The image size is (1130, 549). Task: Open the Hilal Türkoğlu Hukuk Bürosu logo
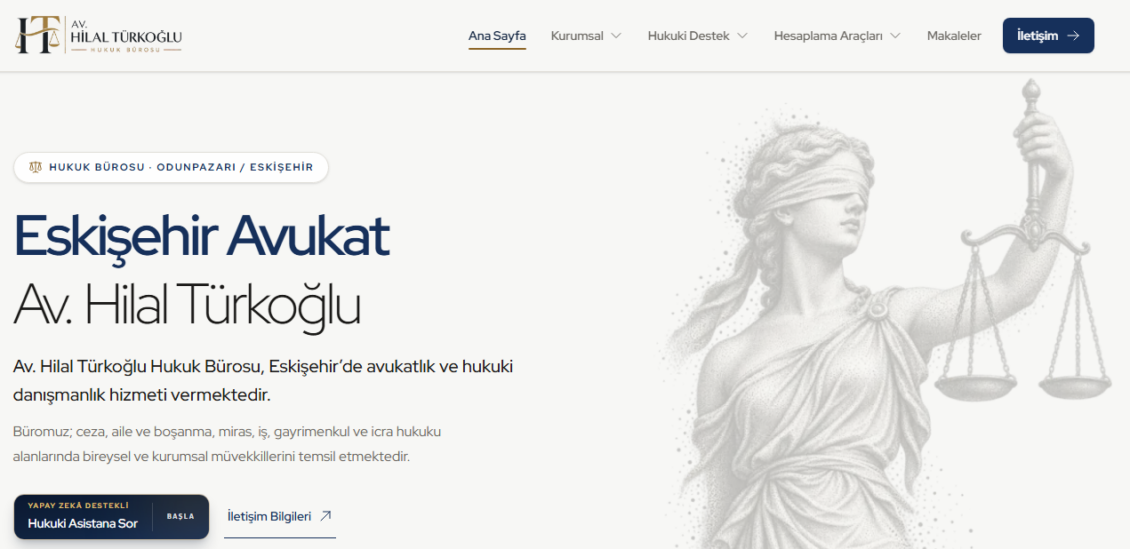99,35
